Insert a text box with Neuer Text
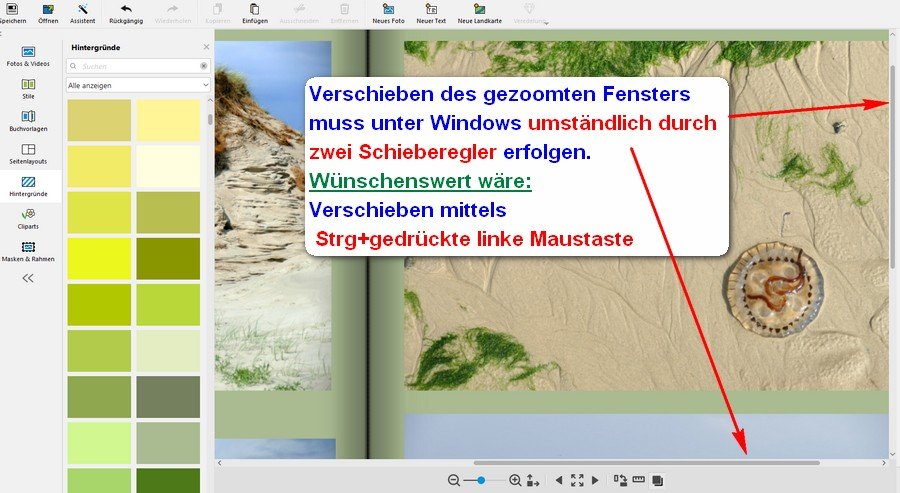 (x=431, y=9)
